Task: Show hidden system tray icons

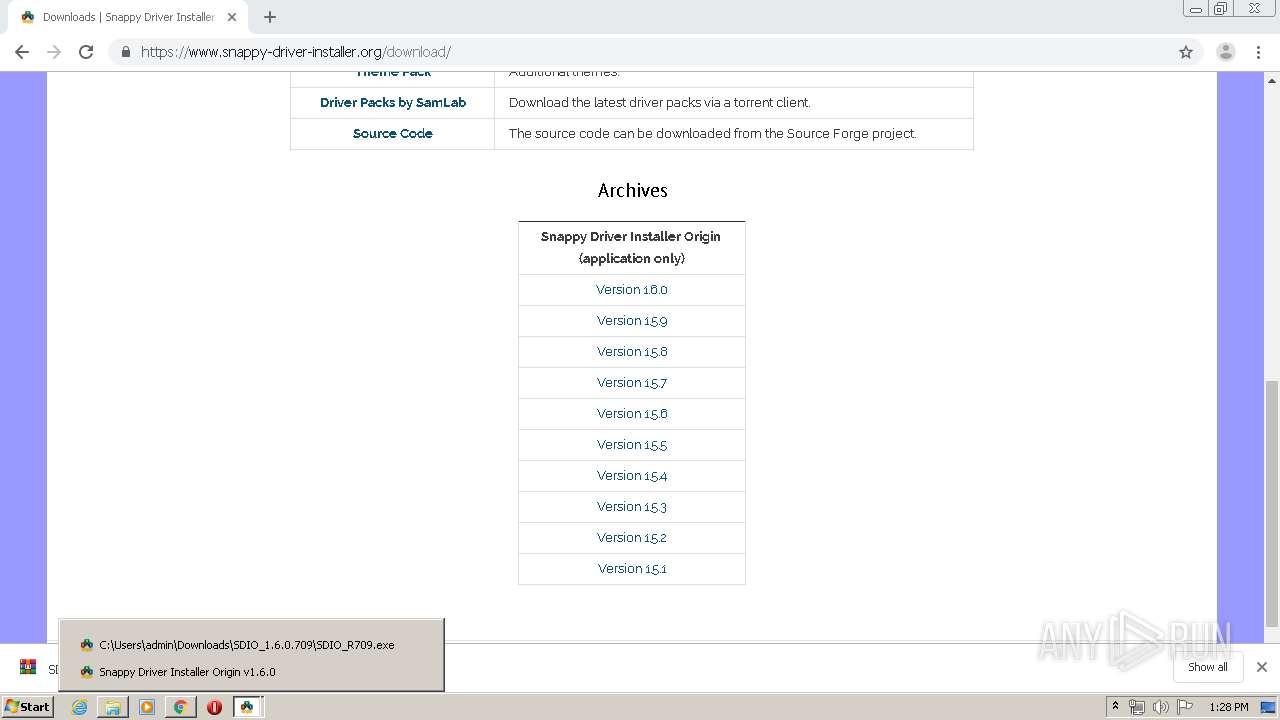Action: coord(1115,707)
